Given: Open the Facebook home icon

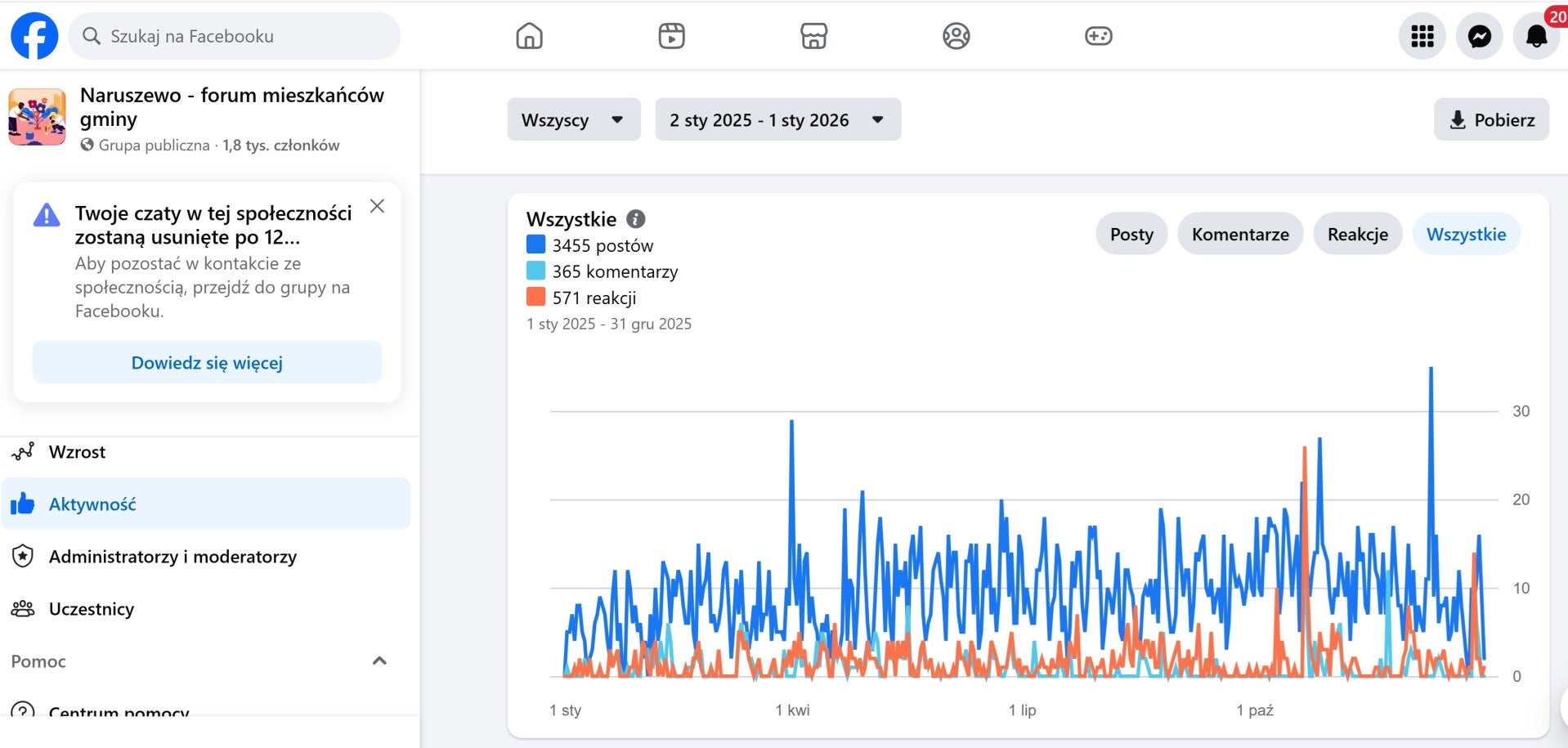Looking at the screenshot, I should click(529, 36).
